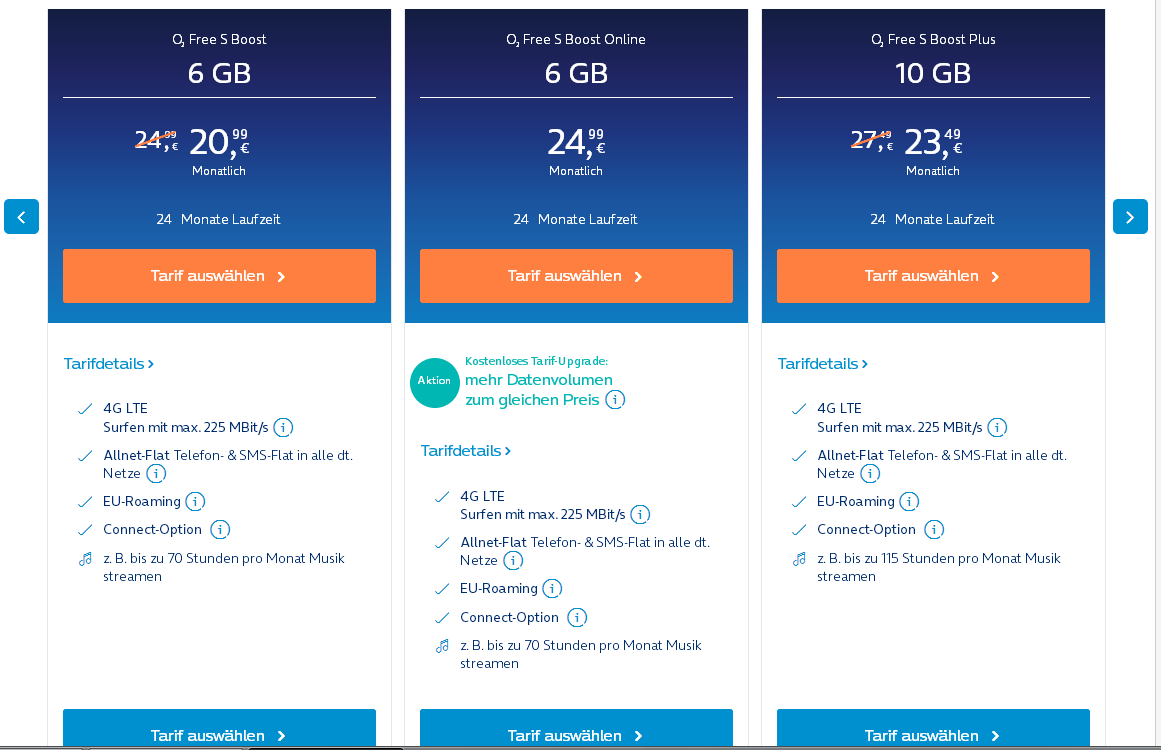The image size is (1161, 750).
Task: Click blue bottom 'Tarif auswählen' under Free S Boost Online
Action: click(x=576, y=729)
